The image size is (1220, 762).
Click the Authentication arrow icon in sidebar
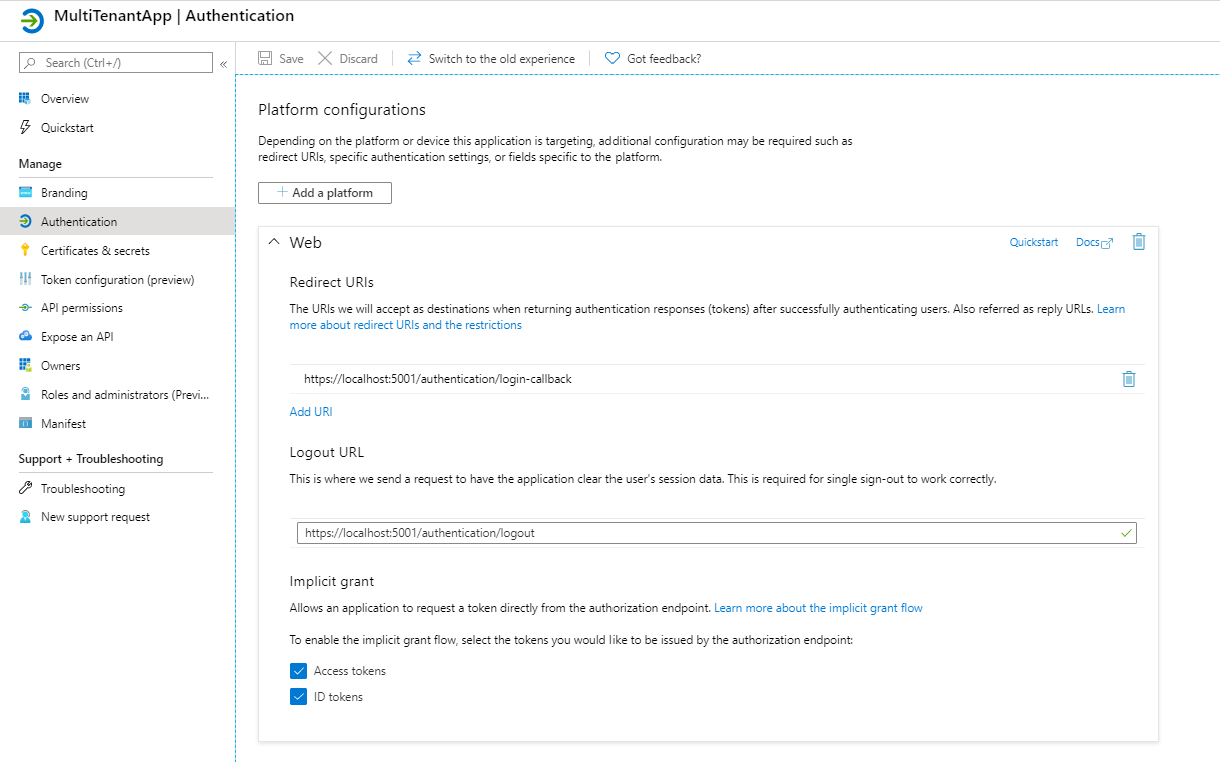pyautogui.click(x=25, y=221)
